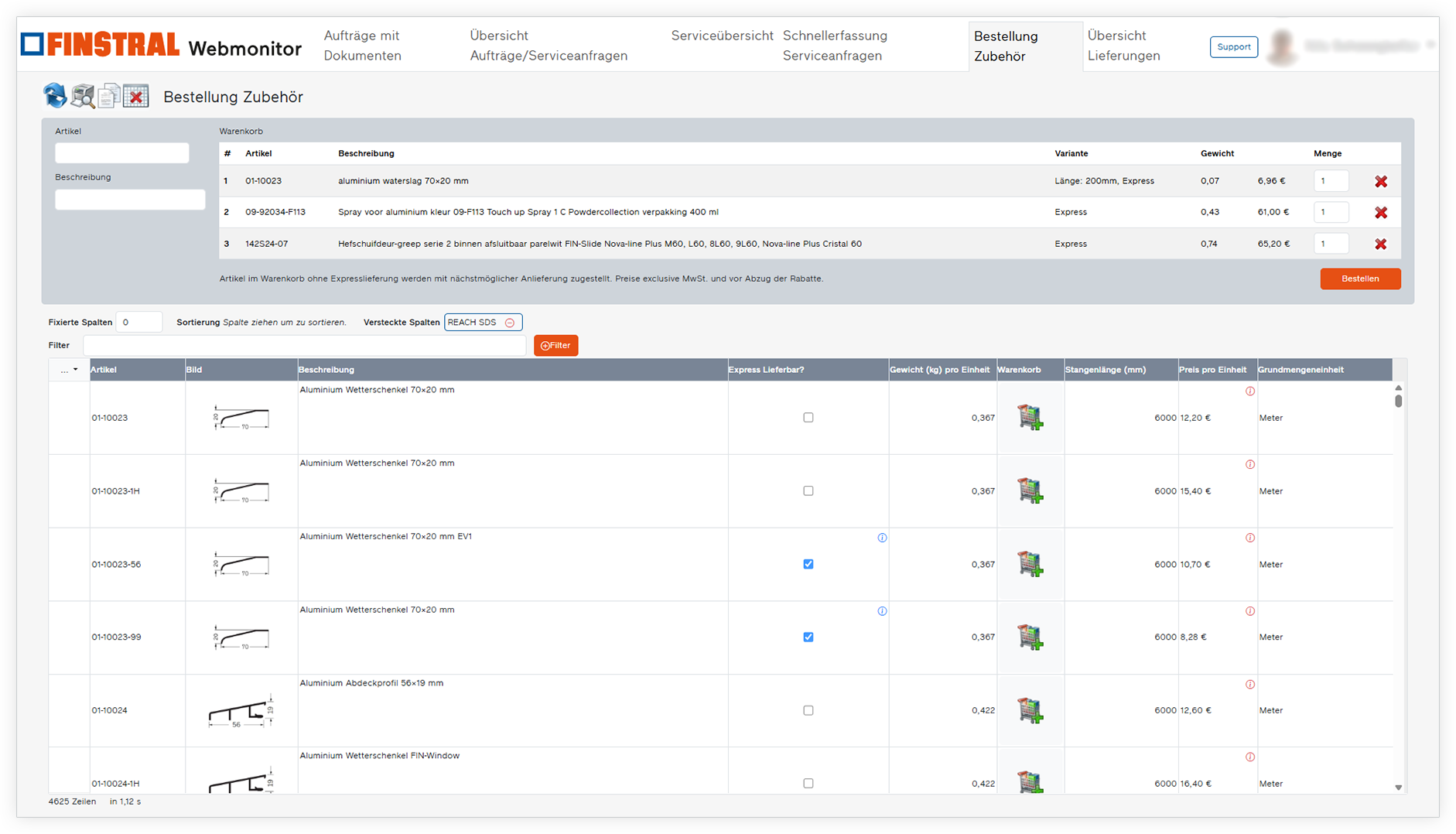Click the blurred user avatar
This screenshot has width=1456, height=834.
(1281, 46)
